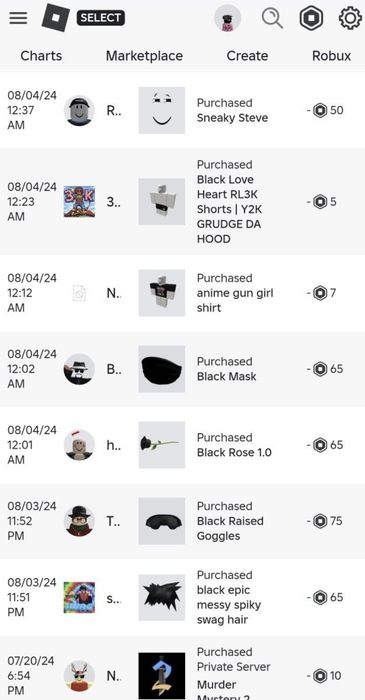The width and height of the screenshot is (365, 700).
Task: Open seller avatar for Sneaky Steve purchase
Action: point(79,110)
